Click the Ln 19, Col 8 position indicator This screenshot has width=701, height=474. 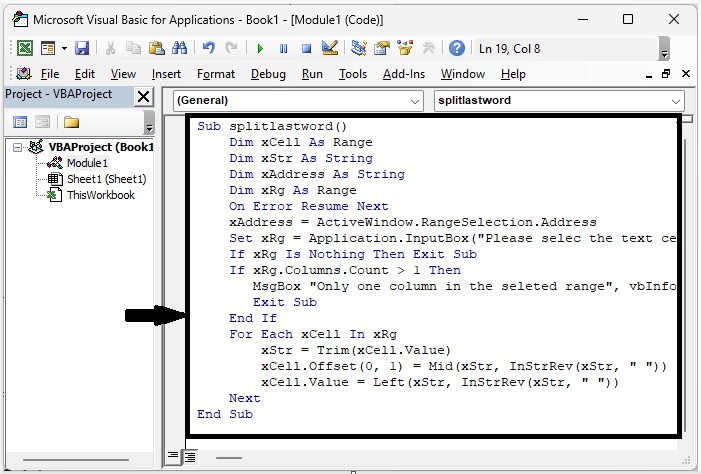tap(509, 49)
